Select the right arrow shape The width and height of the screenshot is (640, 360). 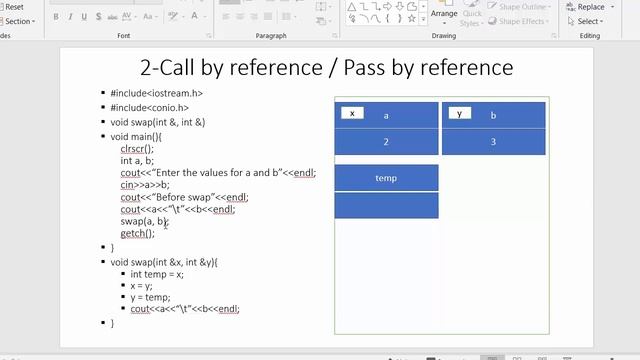(388, 7)
